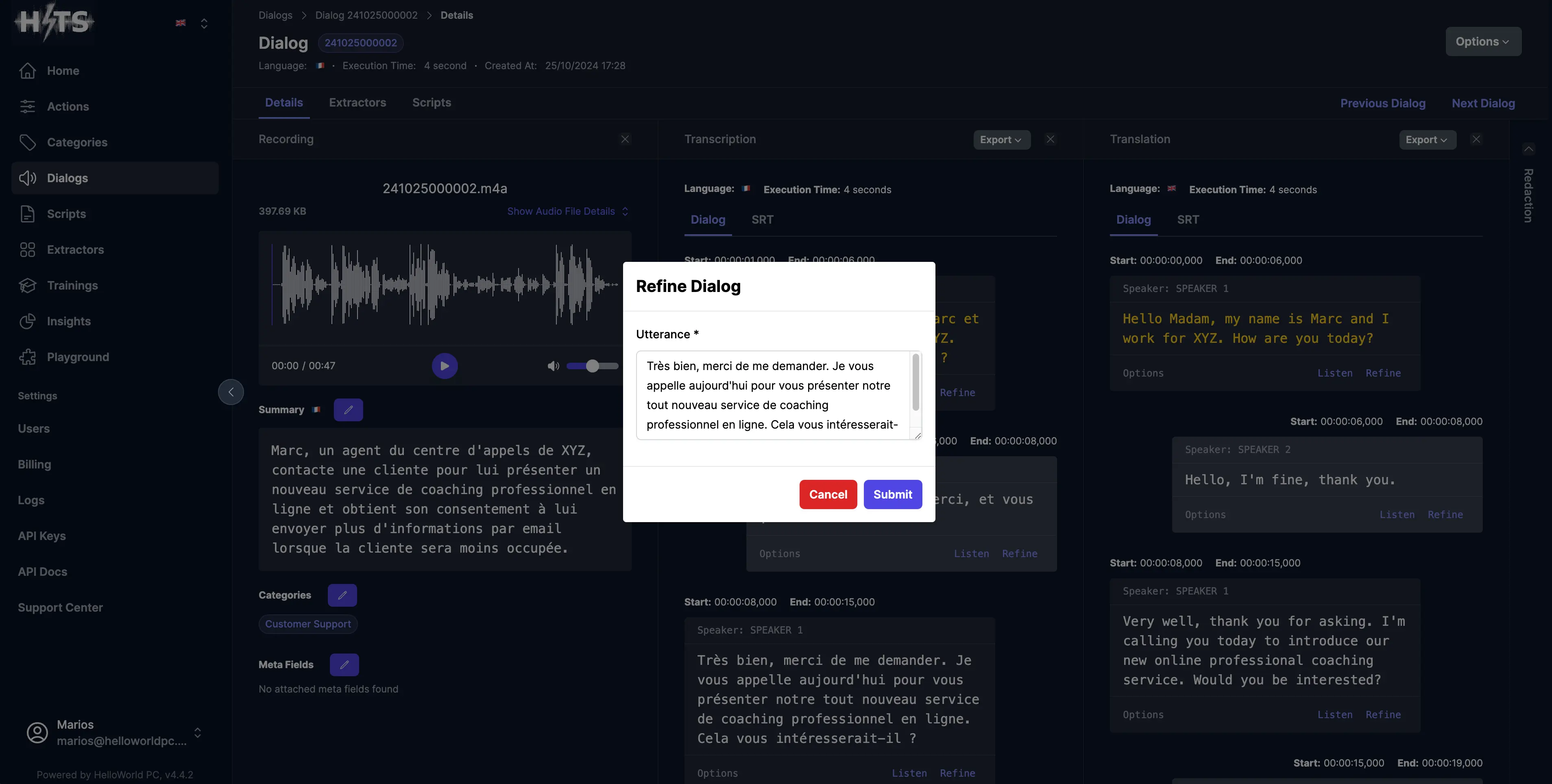
Task: Click the Home icon in sidebar
Action: click(28, 71)
